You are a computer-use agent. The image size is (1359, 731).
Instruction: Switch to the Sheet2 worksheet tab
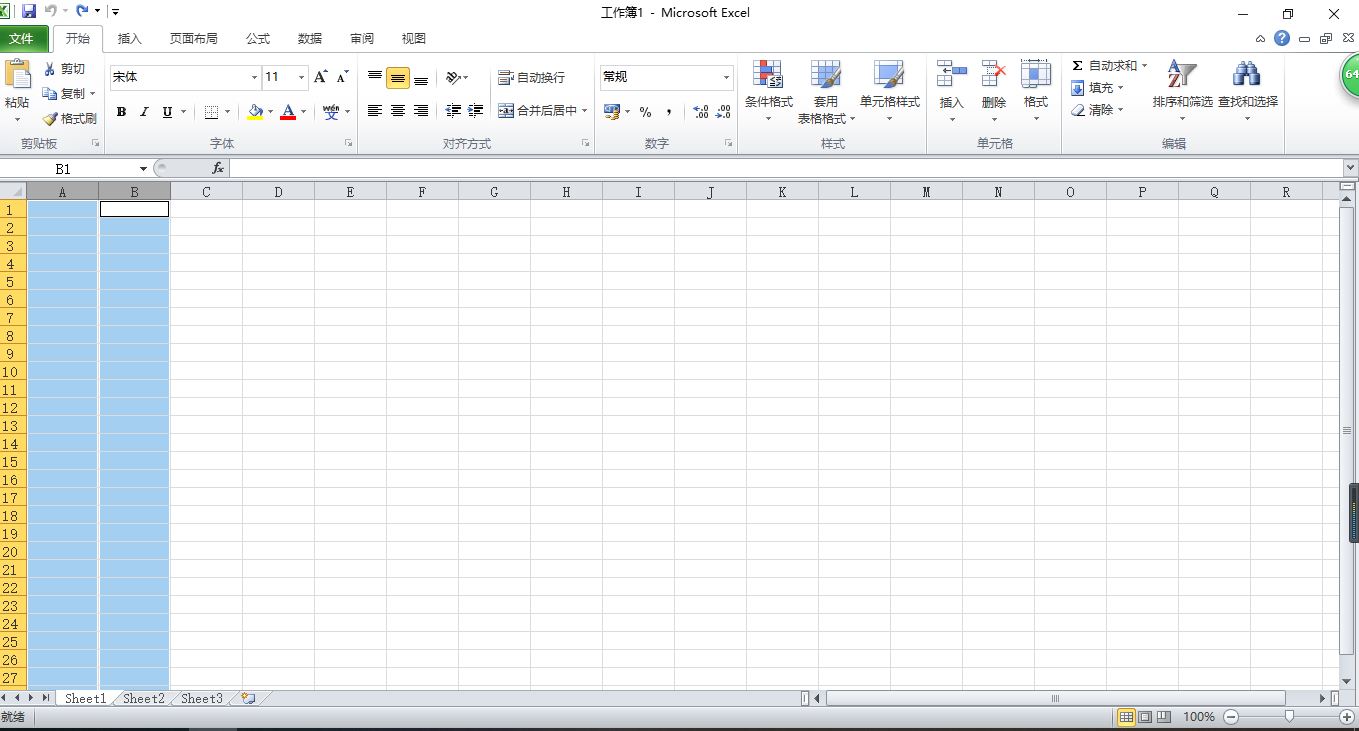click(143, 698)
